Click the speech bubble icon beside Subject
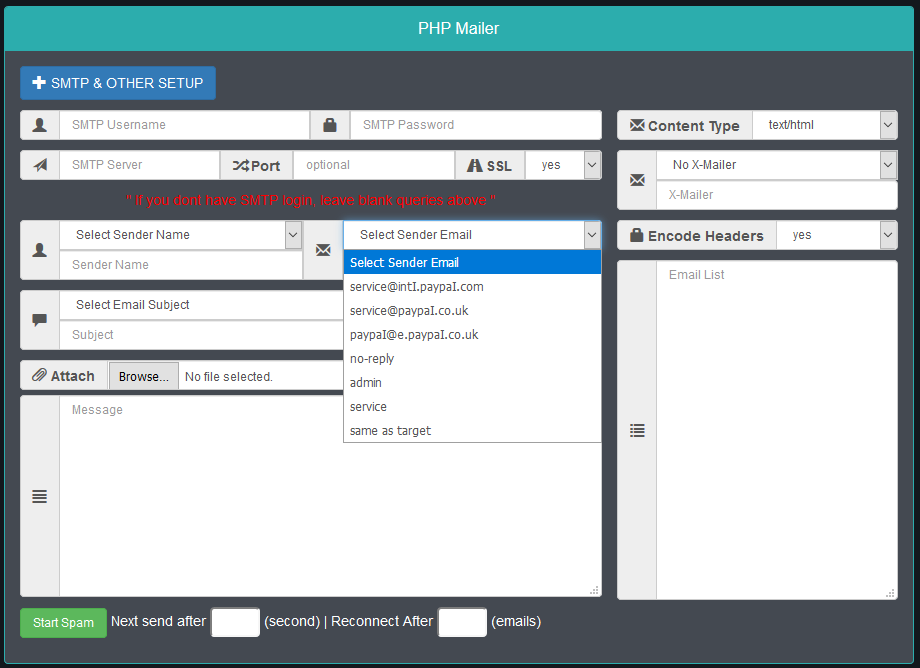 click(40, 320)
